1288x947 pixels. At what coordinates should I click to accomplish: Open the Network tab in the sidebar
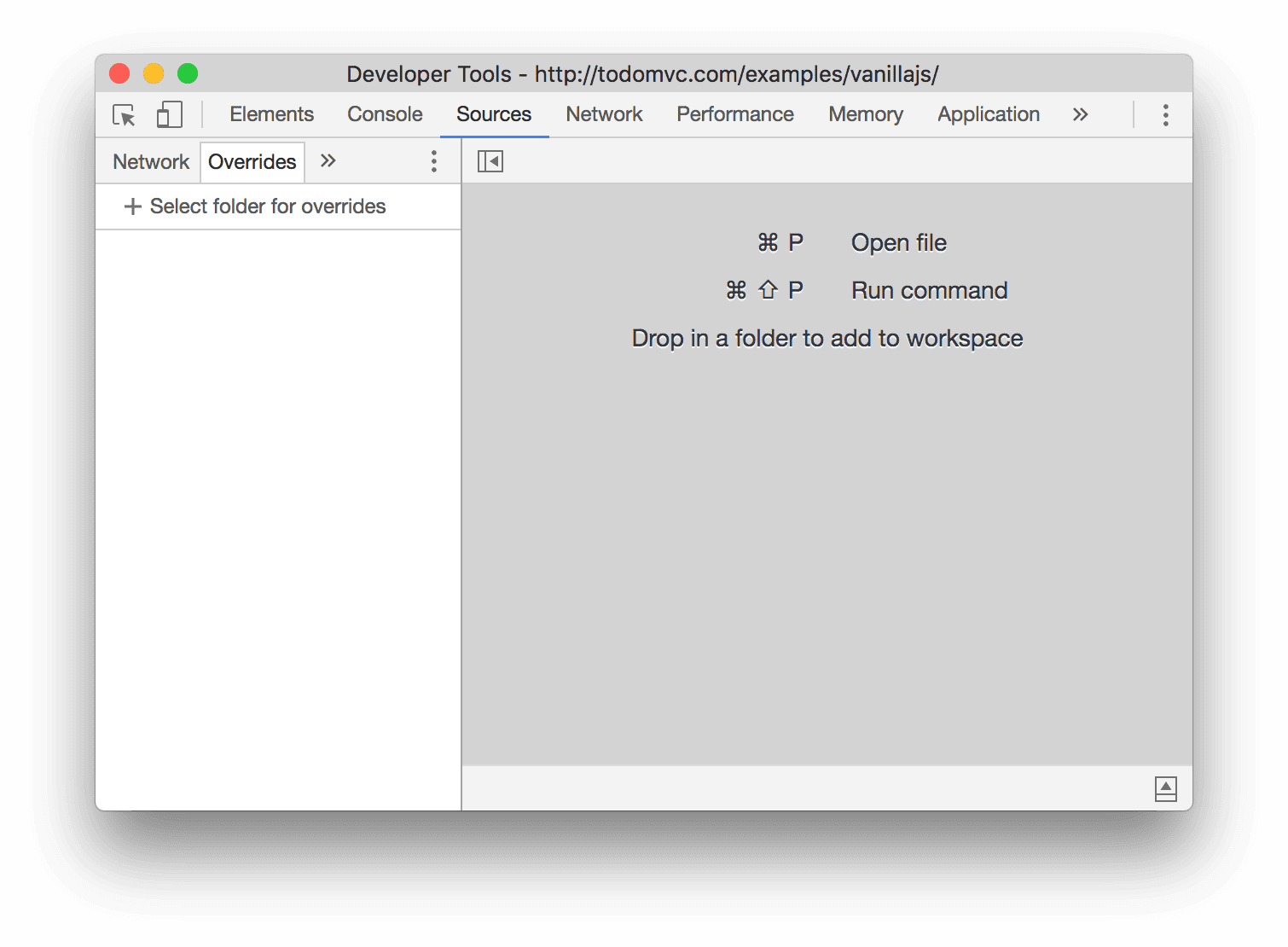point(150,161)
